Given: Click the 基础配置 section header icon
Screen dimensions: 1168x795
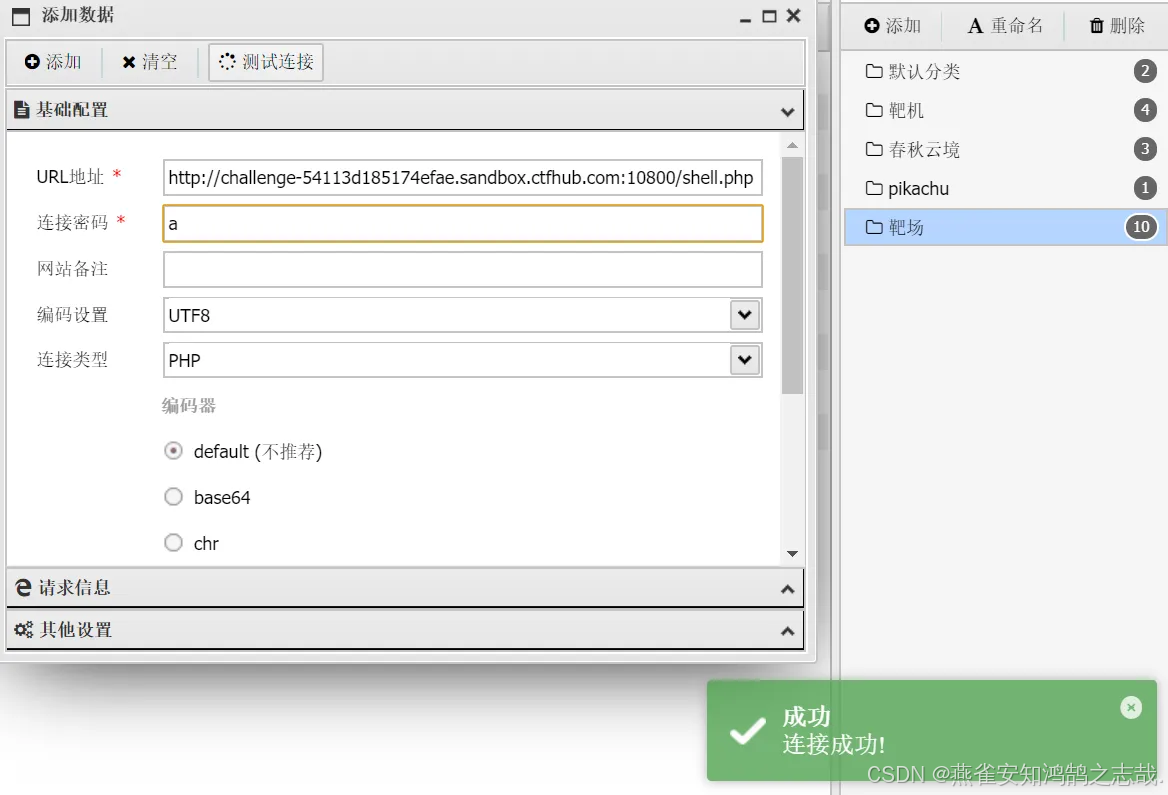Looking at the screenshot, I should click(22, 110).
